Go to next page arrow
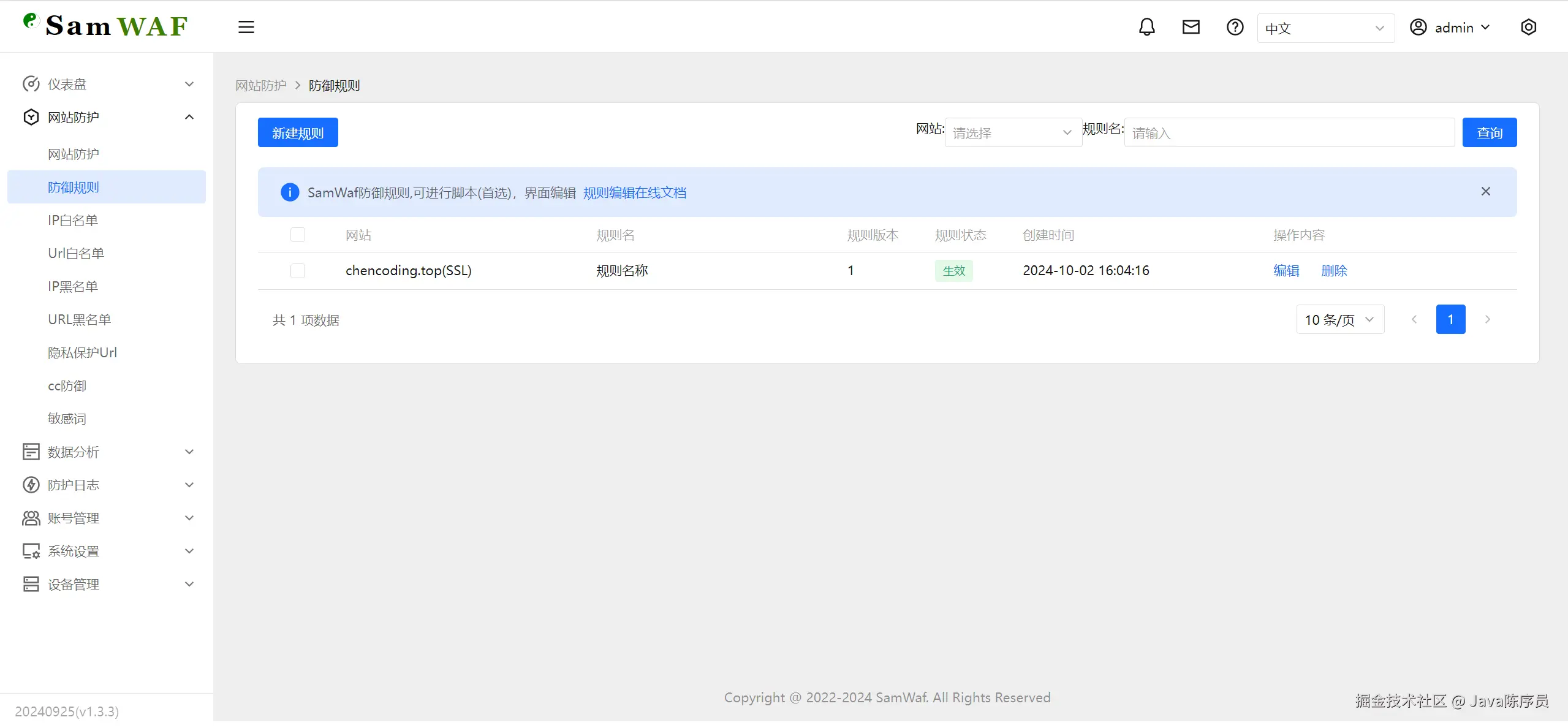Viewport: 1568px width, 728px height. tap(1487, 319)
